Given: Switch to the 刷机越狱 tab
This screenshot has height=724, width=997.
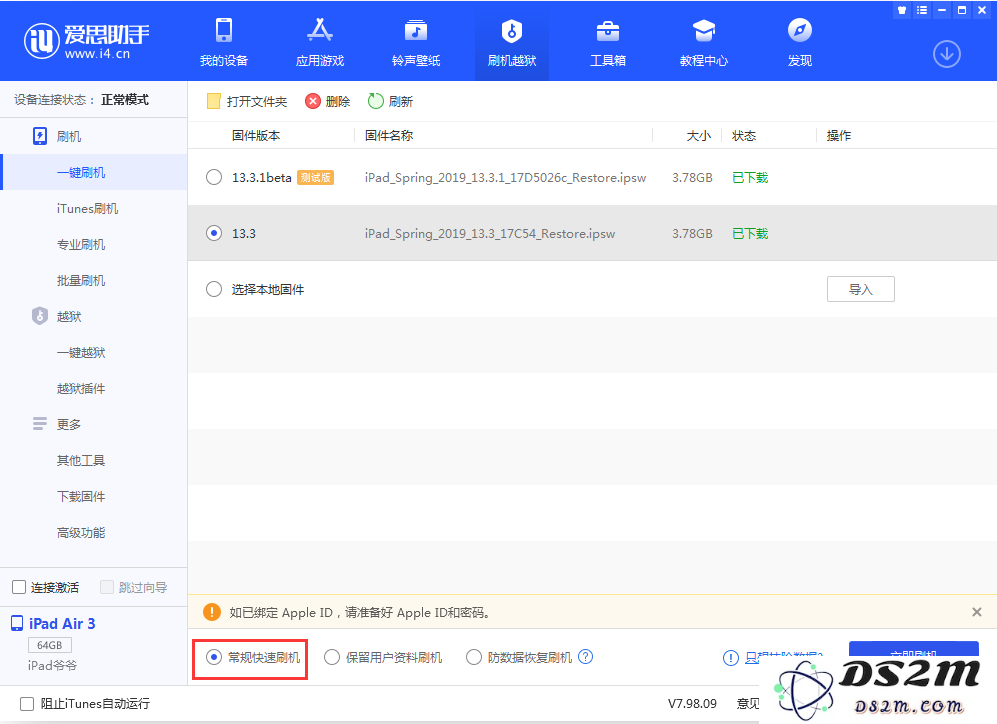Looking at the screenshot, I should coord(512,43).
